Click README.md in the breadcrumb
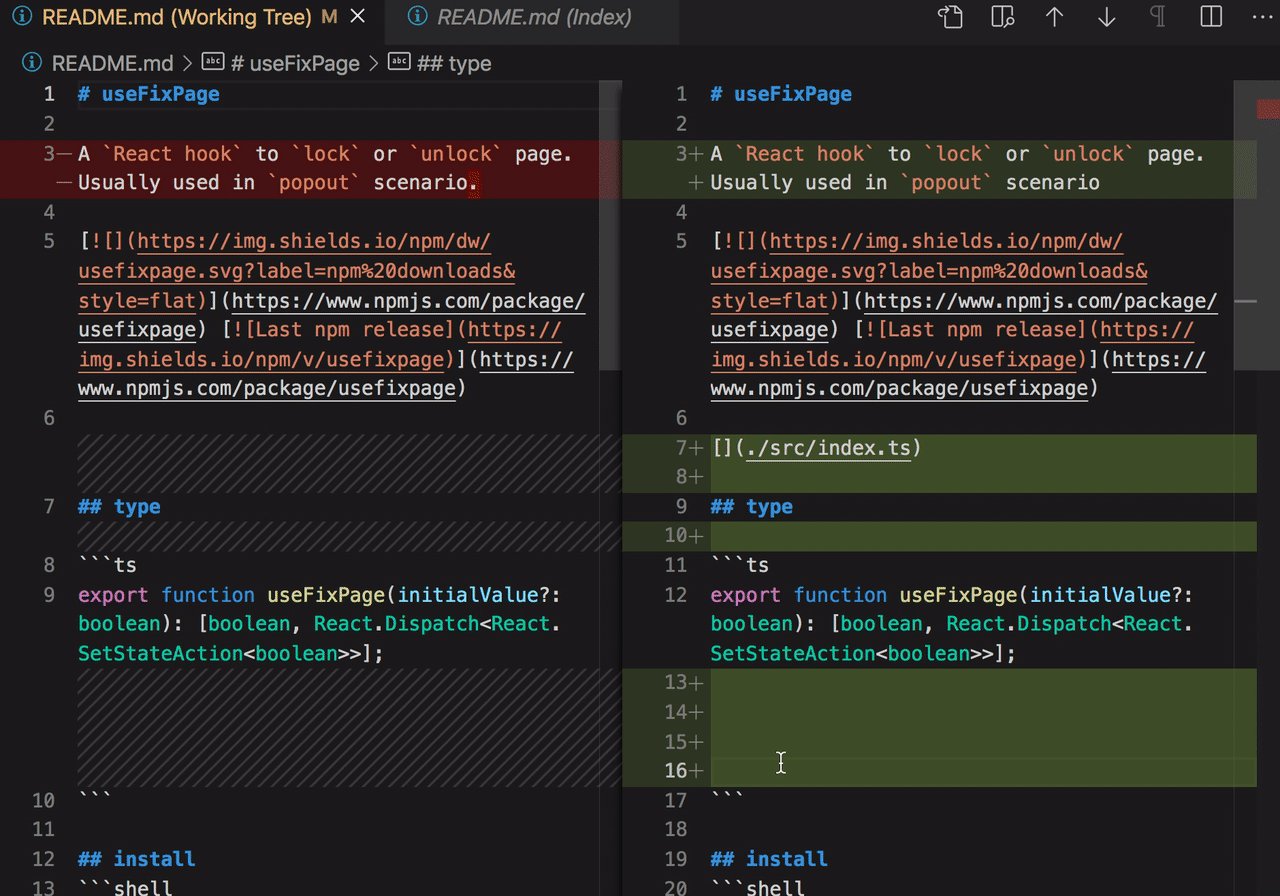Screen dimensions: 1280x896 point(112,63)
